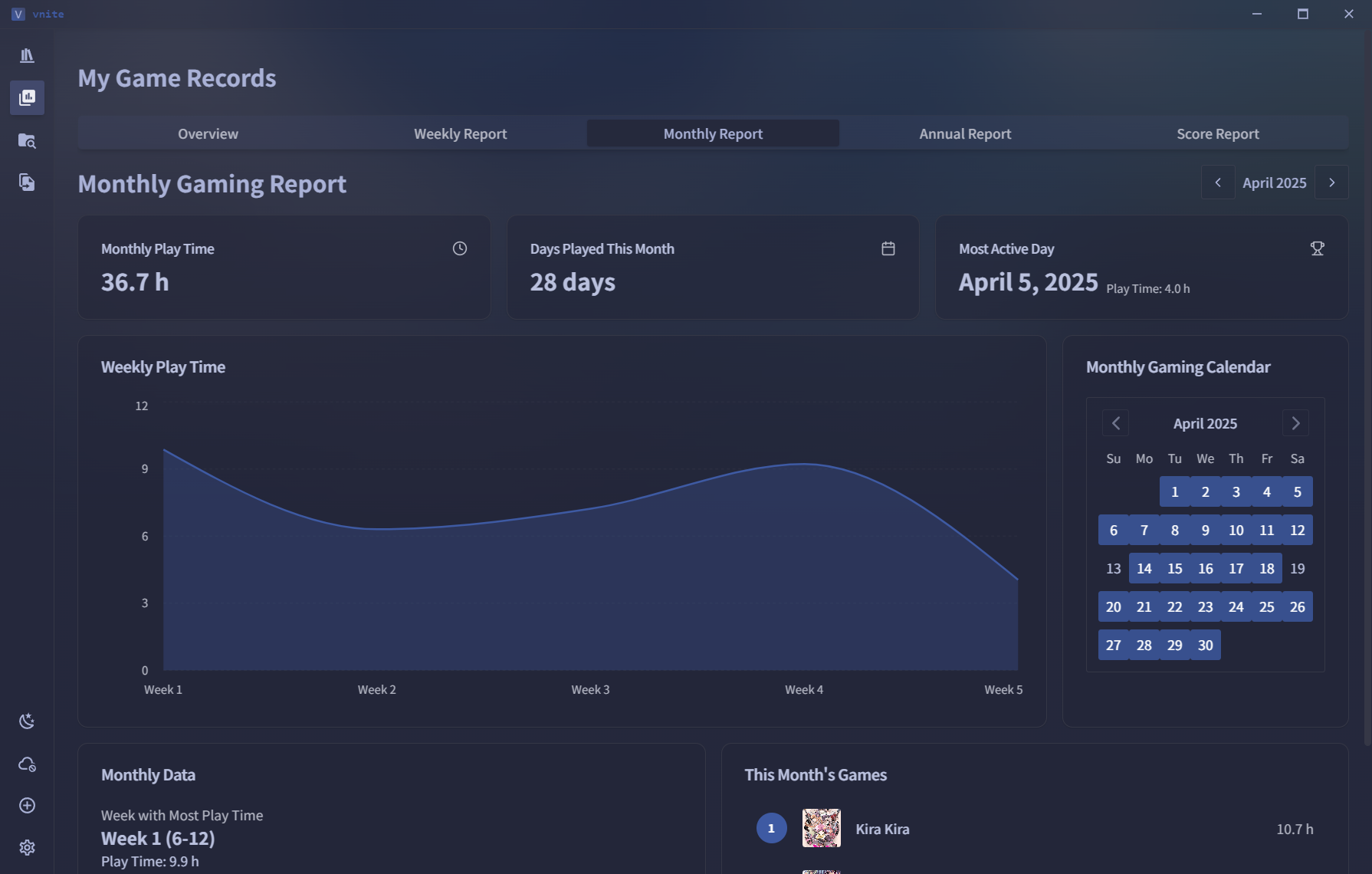Image resolution: width=1372 pixels, height=874 pixels.
Task: Click Play Time: 4.0 h label
Action: pyautogui.click(x=1148, y=289)
